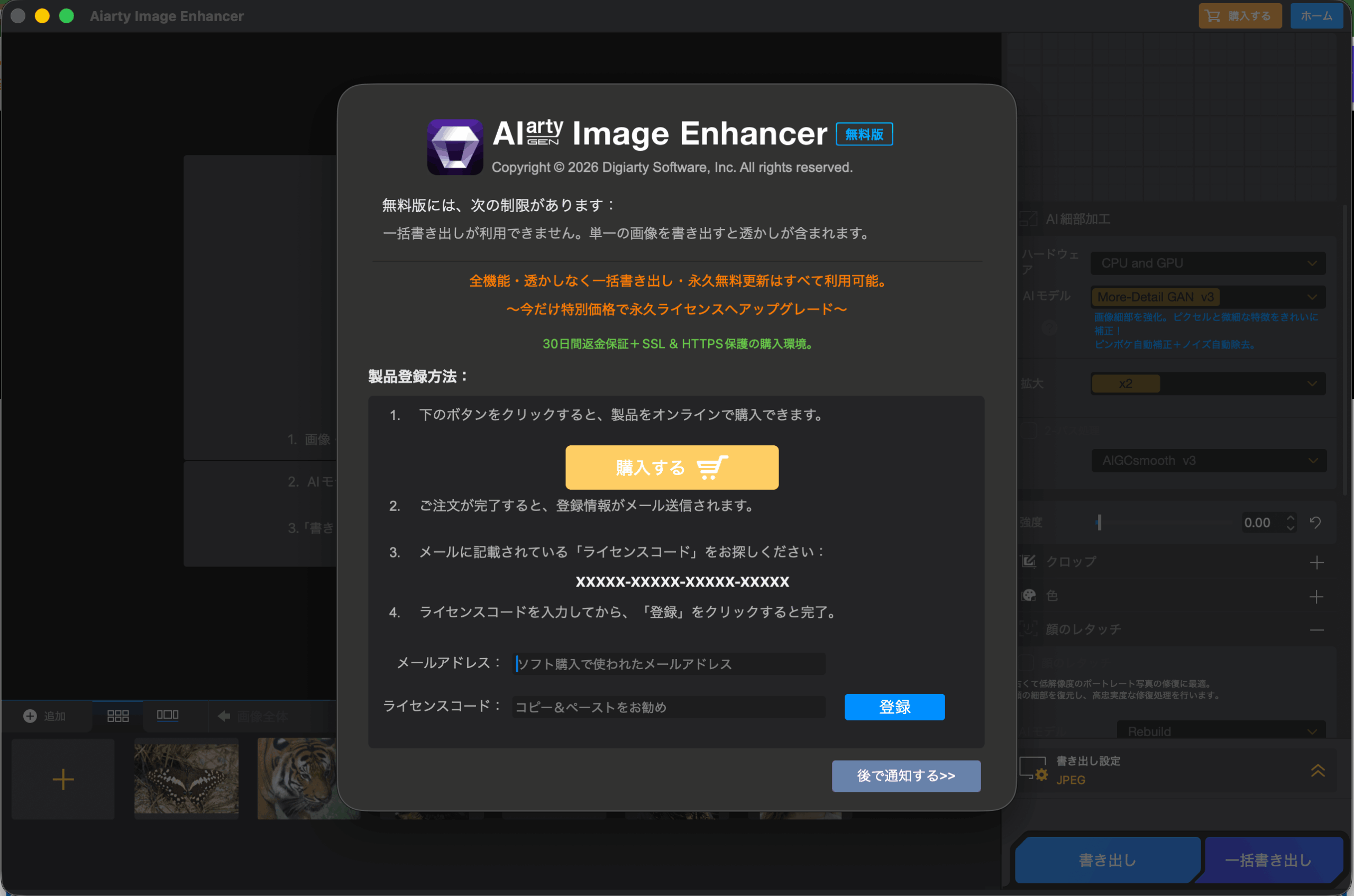Click the blue 登録 register button
This screenshot has width=1354, height=896.
pos(894,707)
